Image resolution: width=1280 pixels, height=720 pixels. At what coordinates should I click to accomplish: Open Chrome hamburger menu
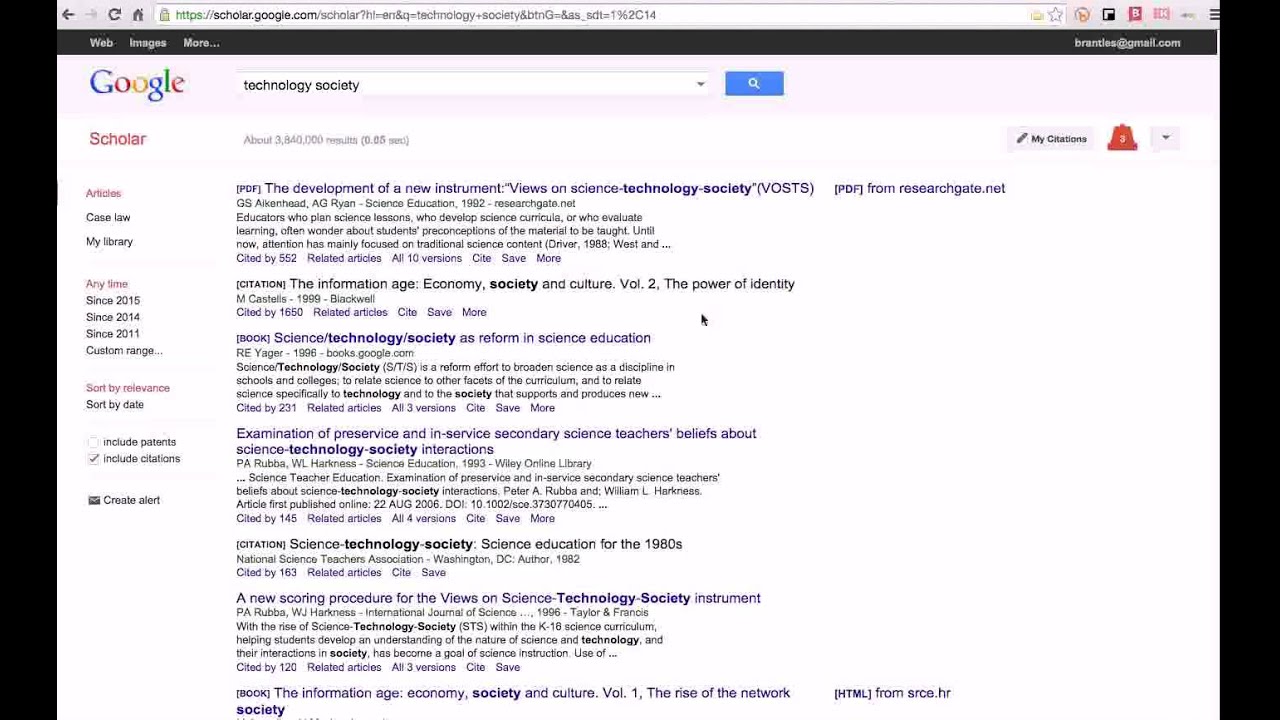[1214, 15]
